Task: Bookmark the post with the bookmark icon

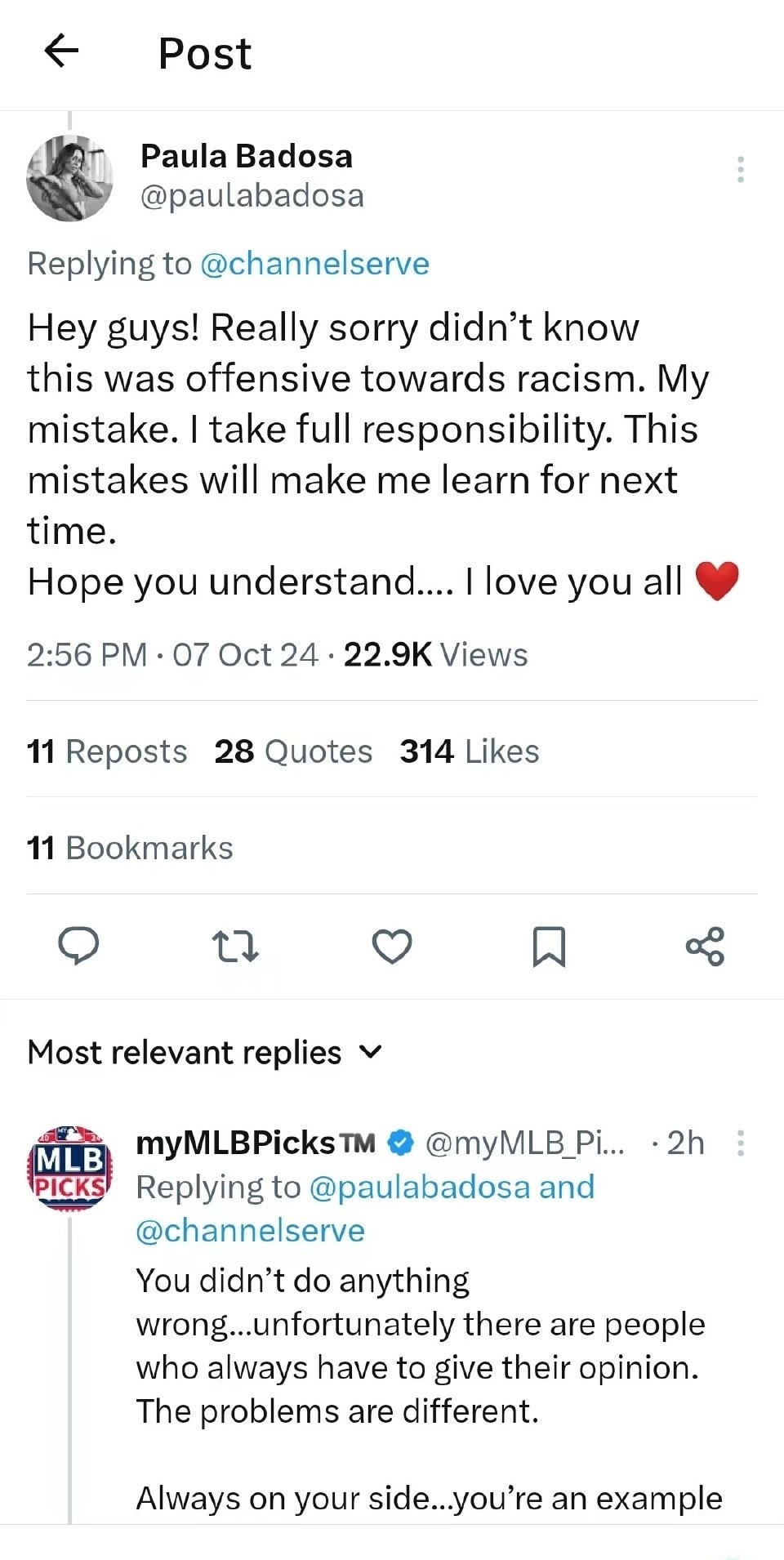Action: (x=549, y=947)
